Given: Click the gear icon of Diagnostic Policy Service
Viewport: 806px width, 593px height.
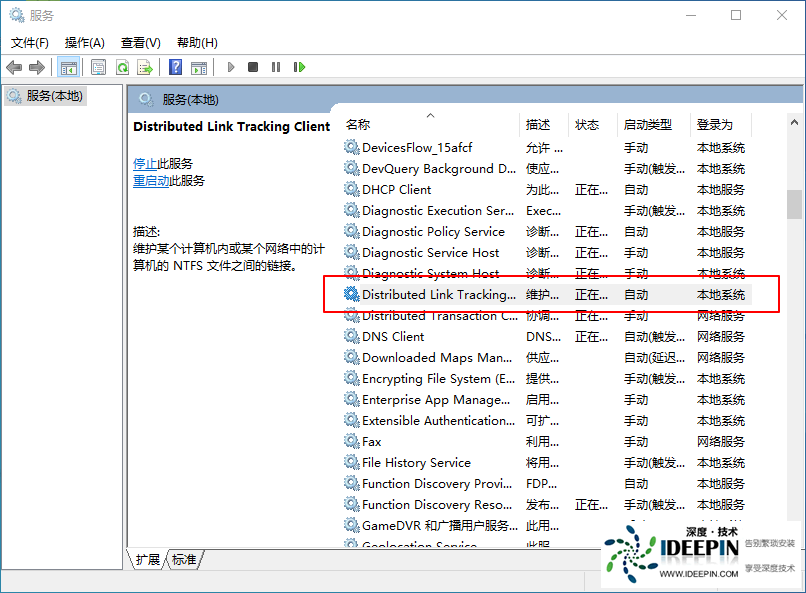Looking at the screenshot, I should [x=352, y=232].
